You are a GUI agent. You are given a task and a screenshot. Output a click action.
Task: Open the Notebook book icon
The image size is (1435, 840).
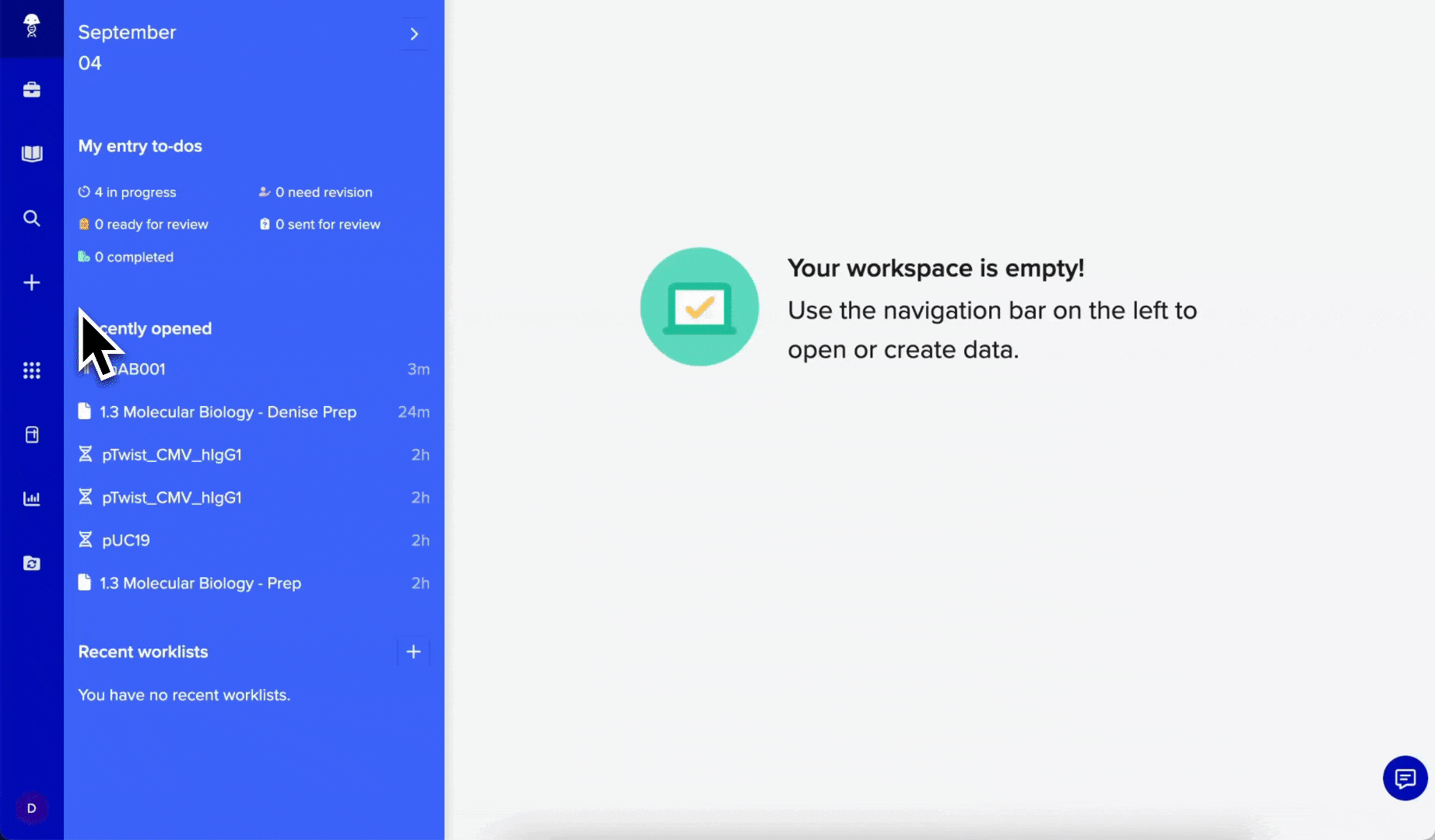[31, 154]
